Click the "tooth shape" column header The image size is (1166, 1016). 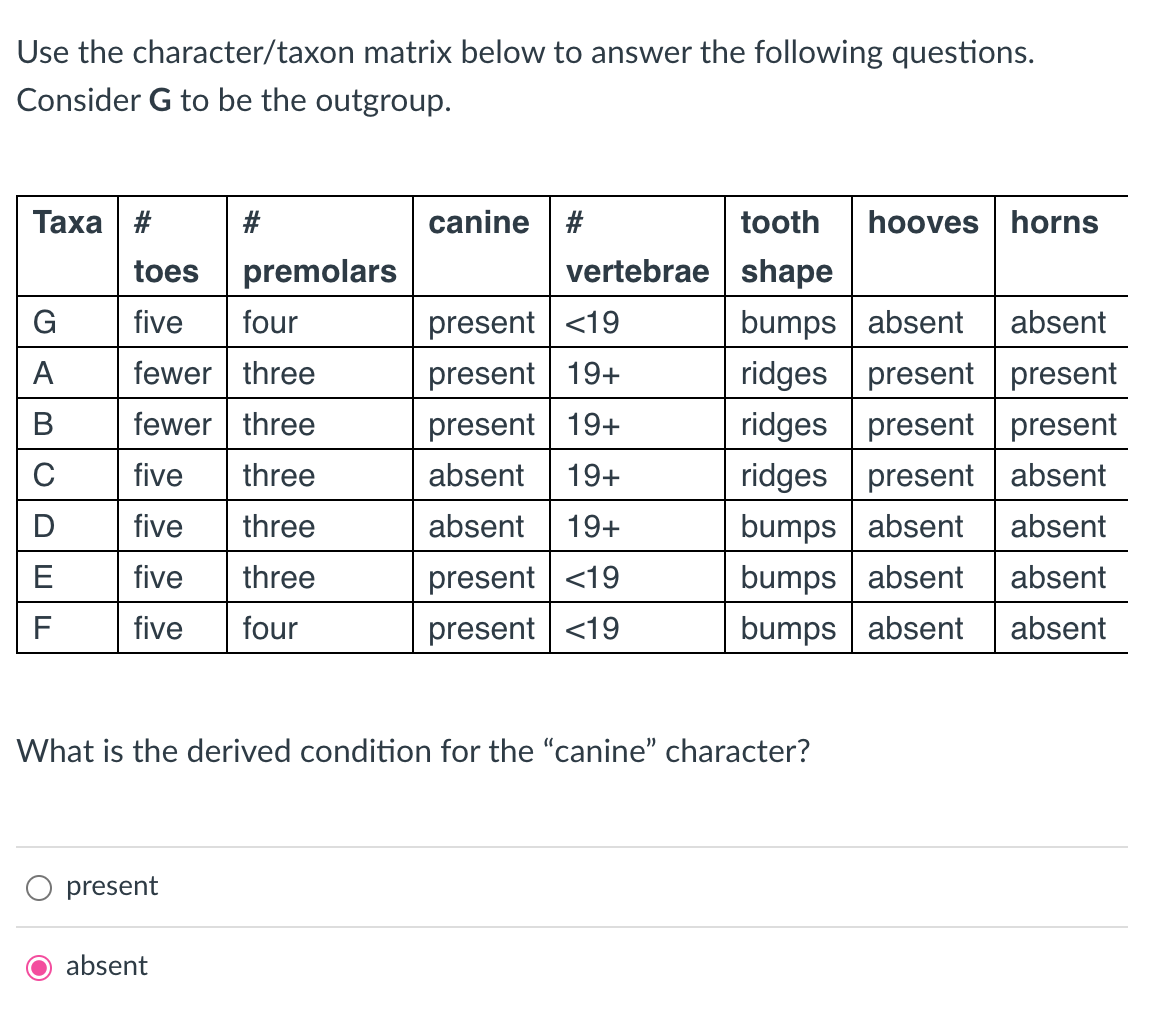[x=784, y=246]
